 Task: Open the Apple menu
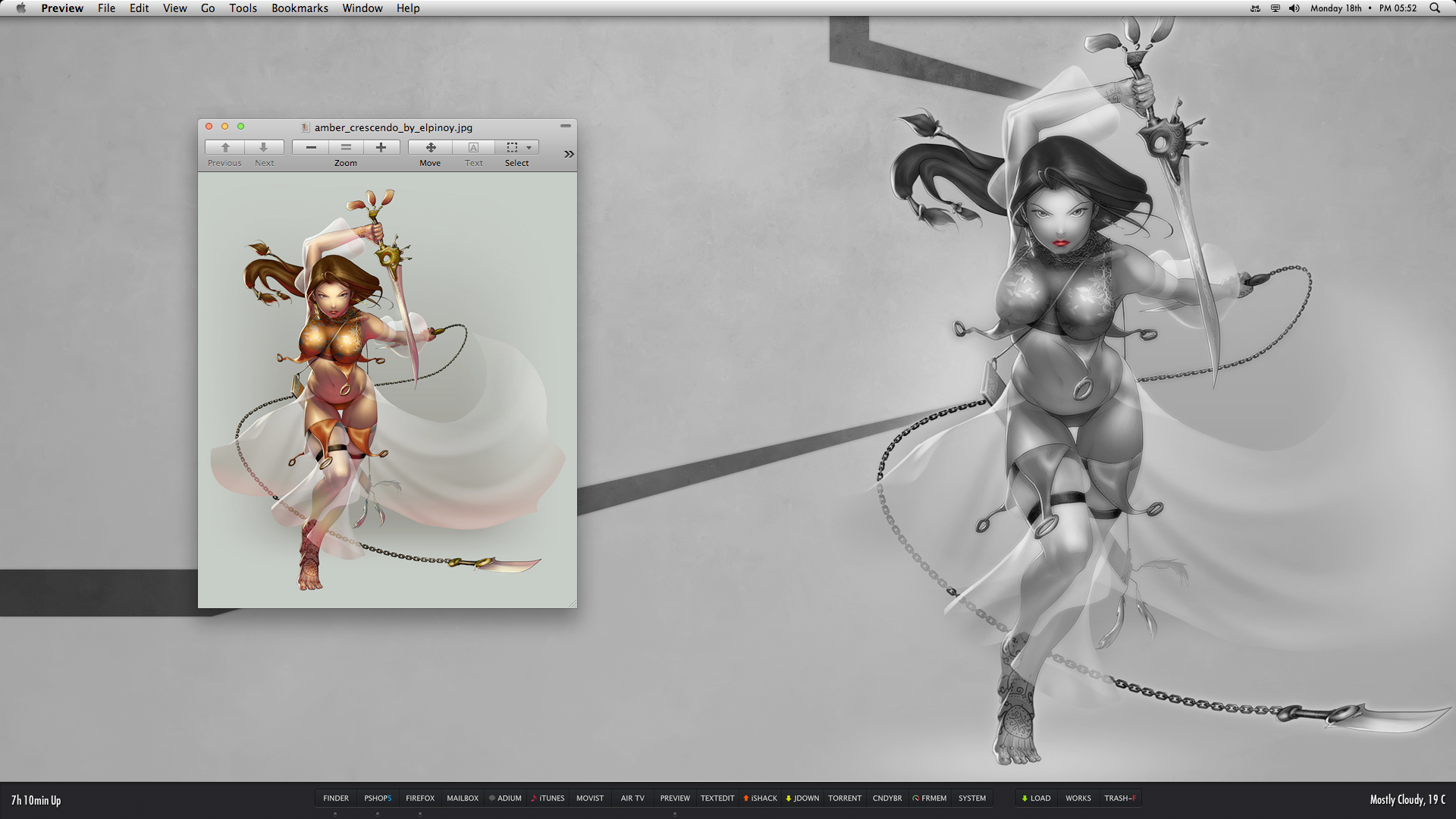click(21, 8)
